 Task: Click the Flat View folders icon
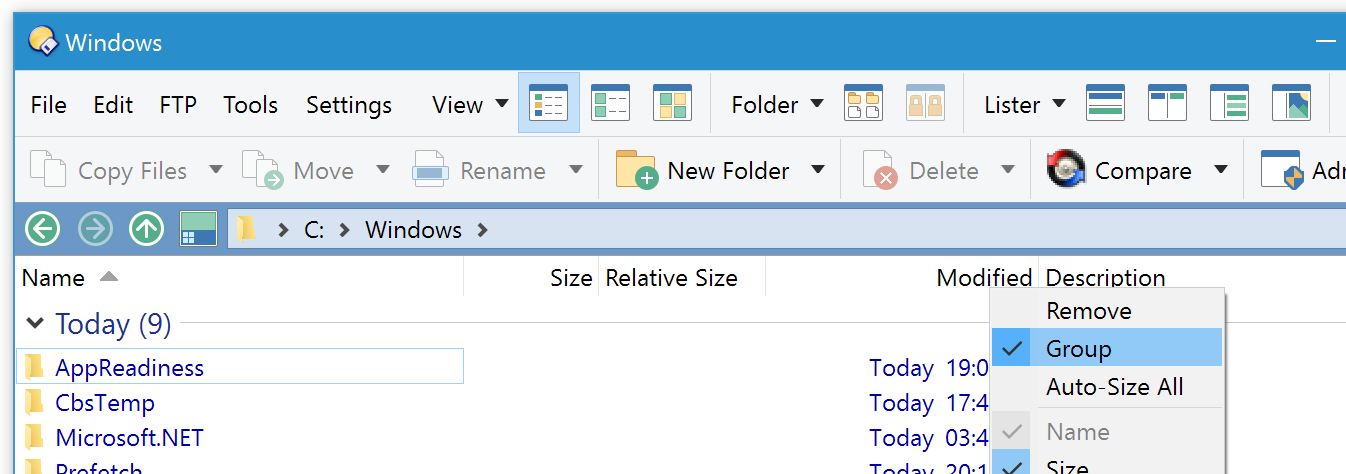click(864, 103)
